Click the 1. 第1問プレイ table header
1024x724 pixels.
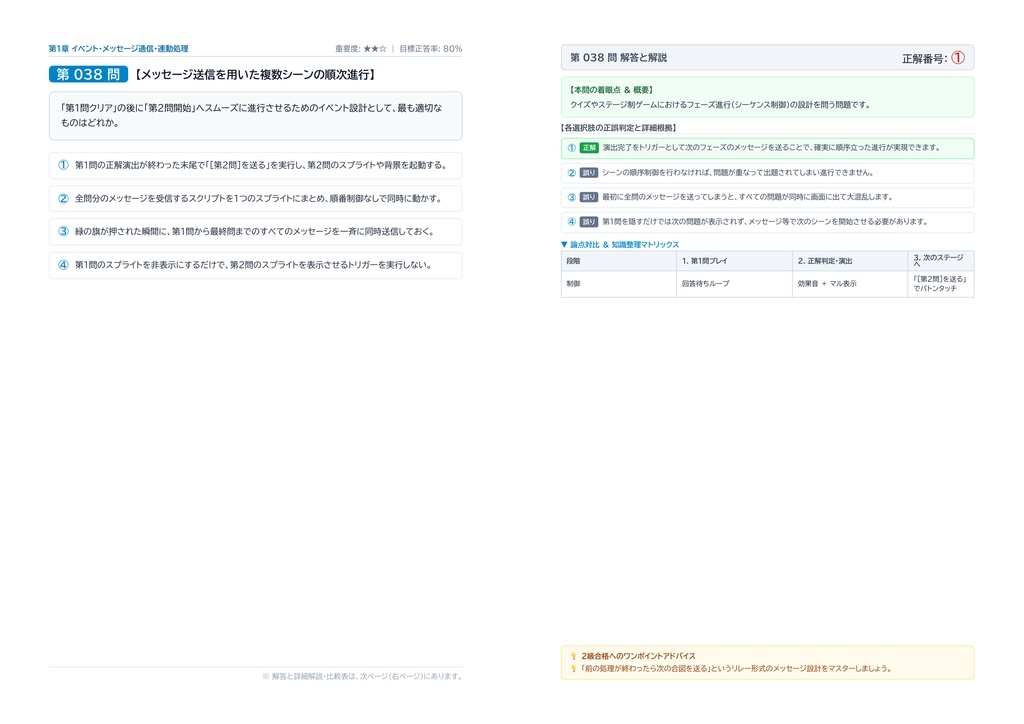click(x=735, y=260)
